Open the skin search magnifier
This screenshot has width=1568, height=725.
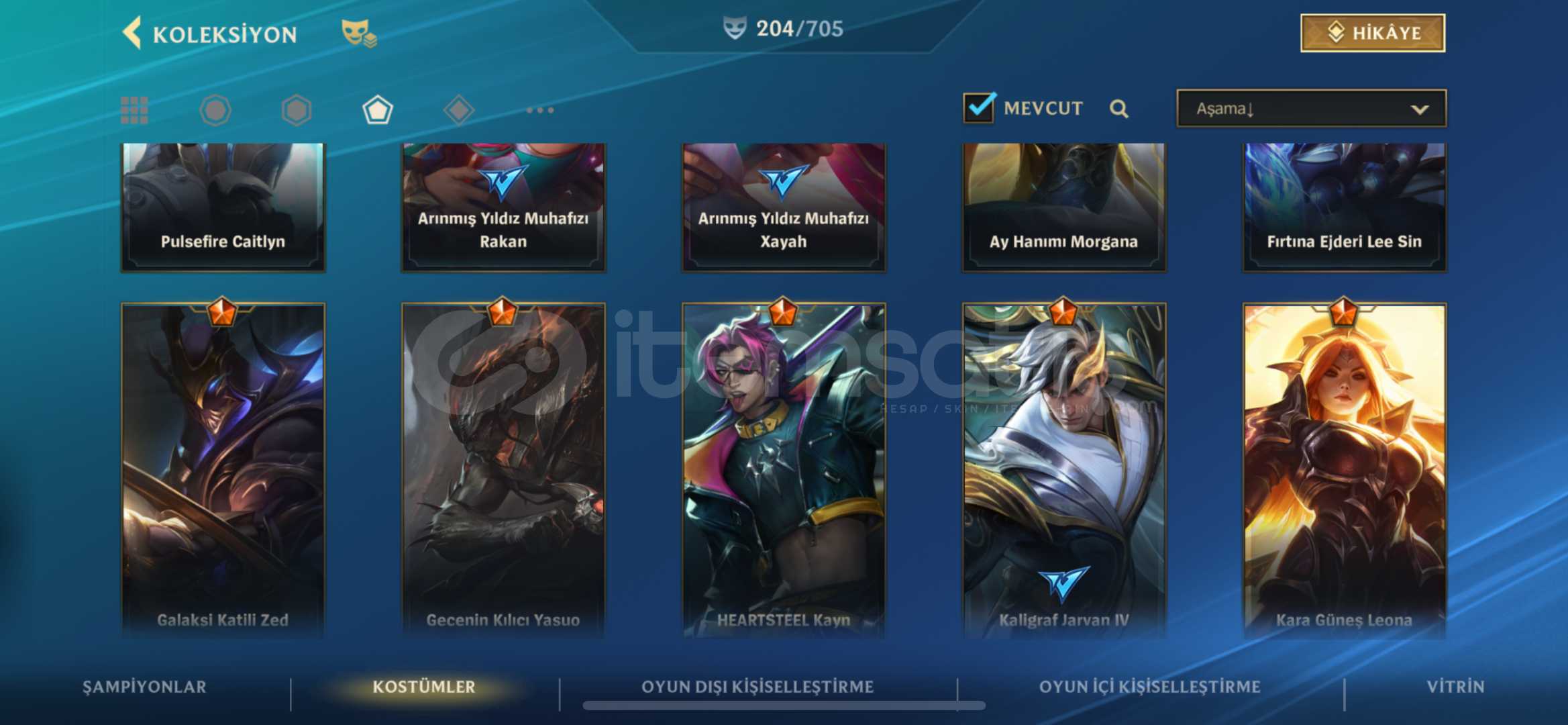click(1118, 108)
